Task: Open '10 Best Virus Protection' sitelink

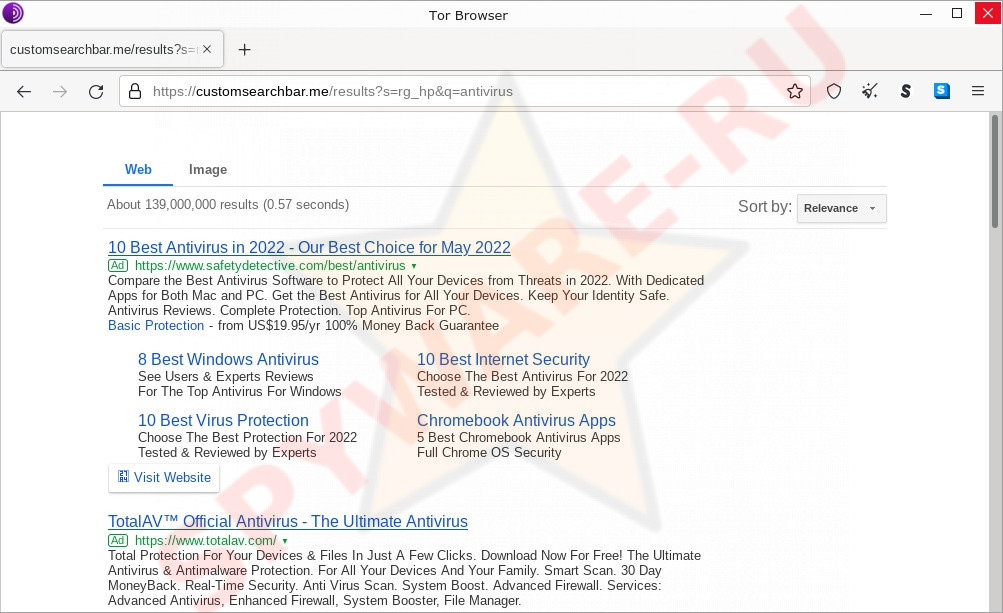Action: 223,420
